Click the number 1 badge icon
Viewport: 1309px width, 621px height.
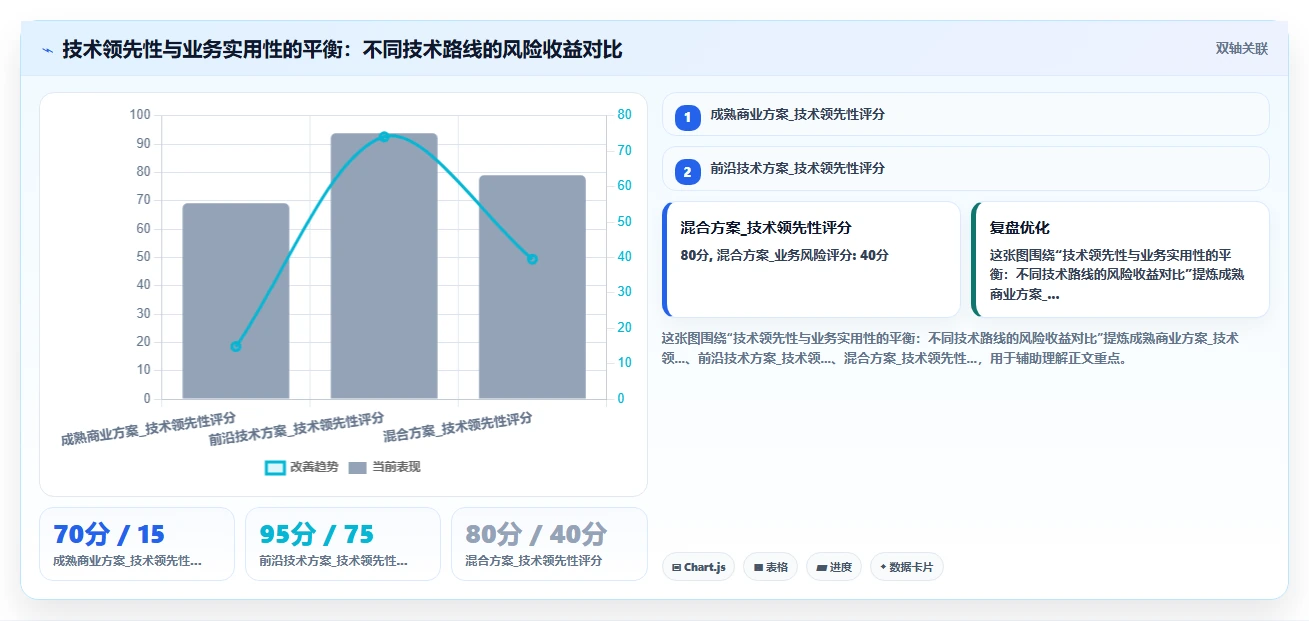687,118
